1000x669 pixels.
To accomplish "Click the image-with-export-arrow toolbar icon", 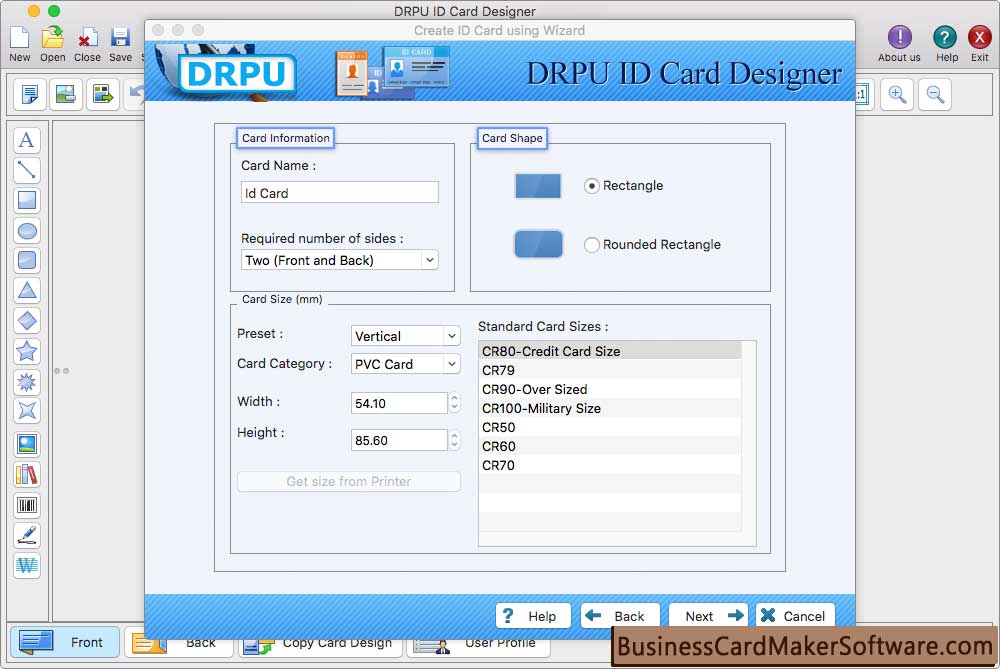I will click(103, 94).
